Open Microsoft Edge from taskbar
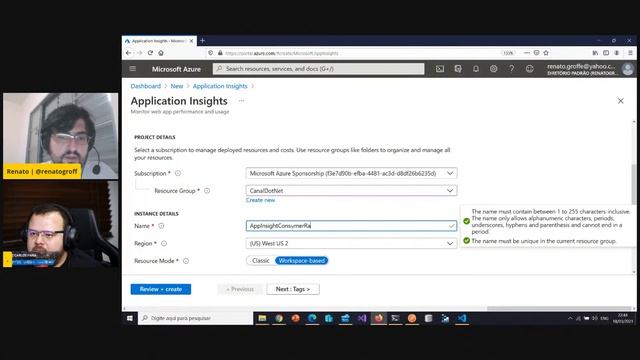 (x=312, y=318)
